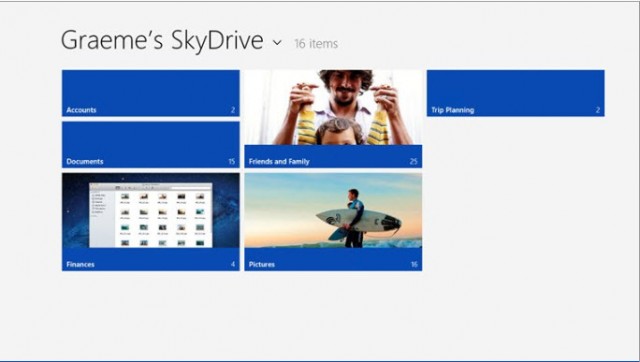Click the Pictures label text
The image size is (640, 362).
(262, 264)
